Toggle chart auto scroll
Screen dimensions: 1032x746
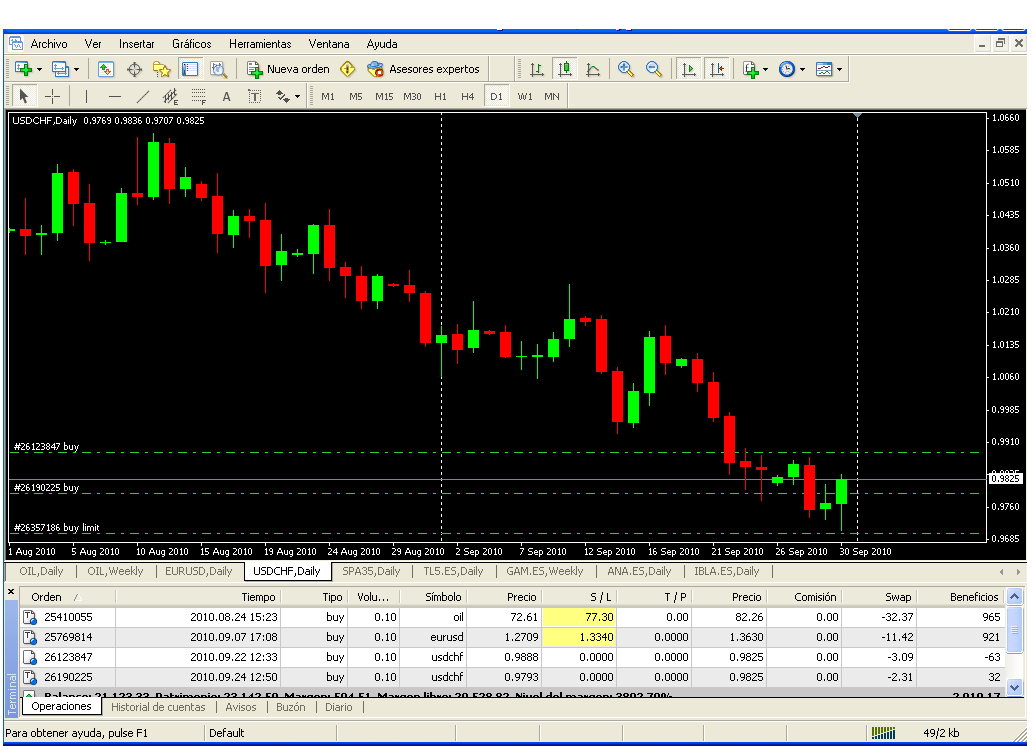pyautogui.click(x=689, y=69)
